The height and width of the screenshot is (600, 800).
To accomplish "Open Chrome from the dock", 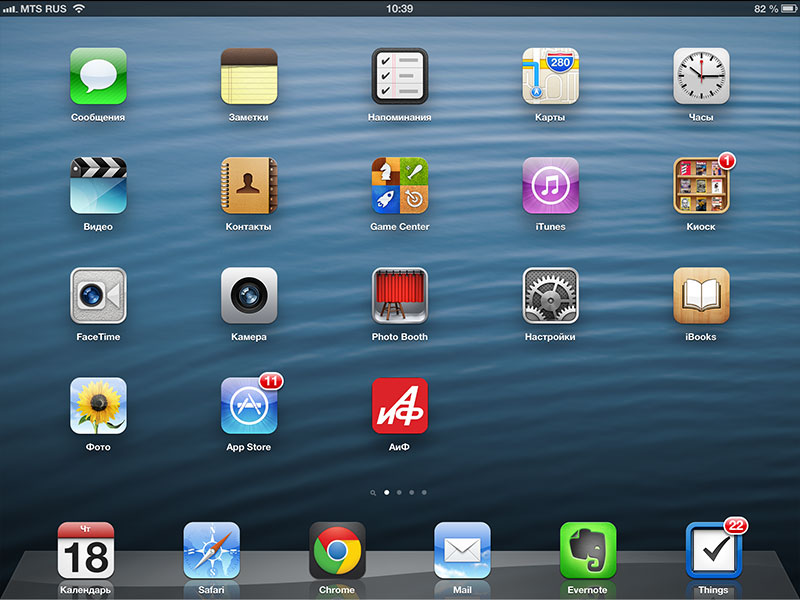I will click(337, 551).
